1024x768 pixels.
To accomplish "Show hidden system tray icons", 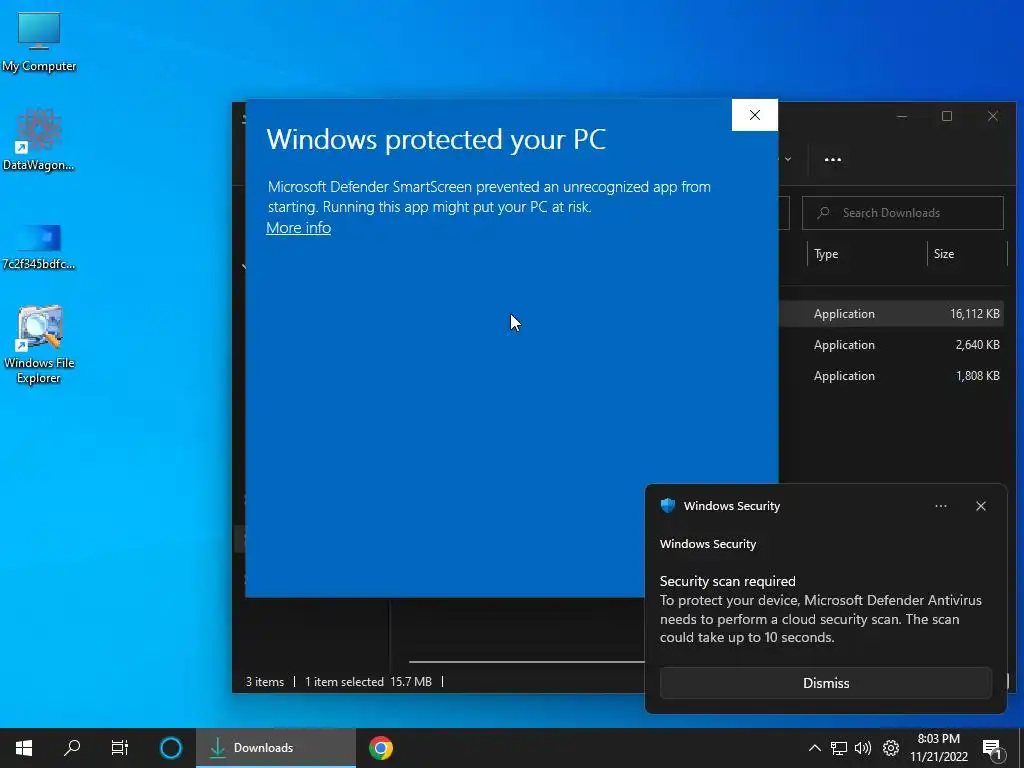I will (814, 748).
